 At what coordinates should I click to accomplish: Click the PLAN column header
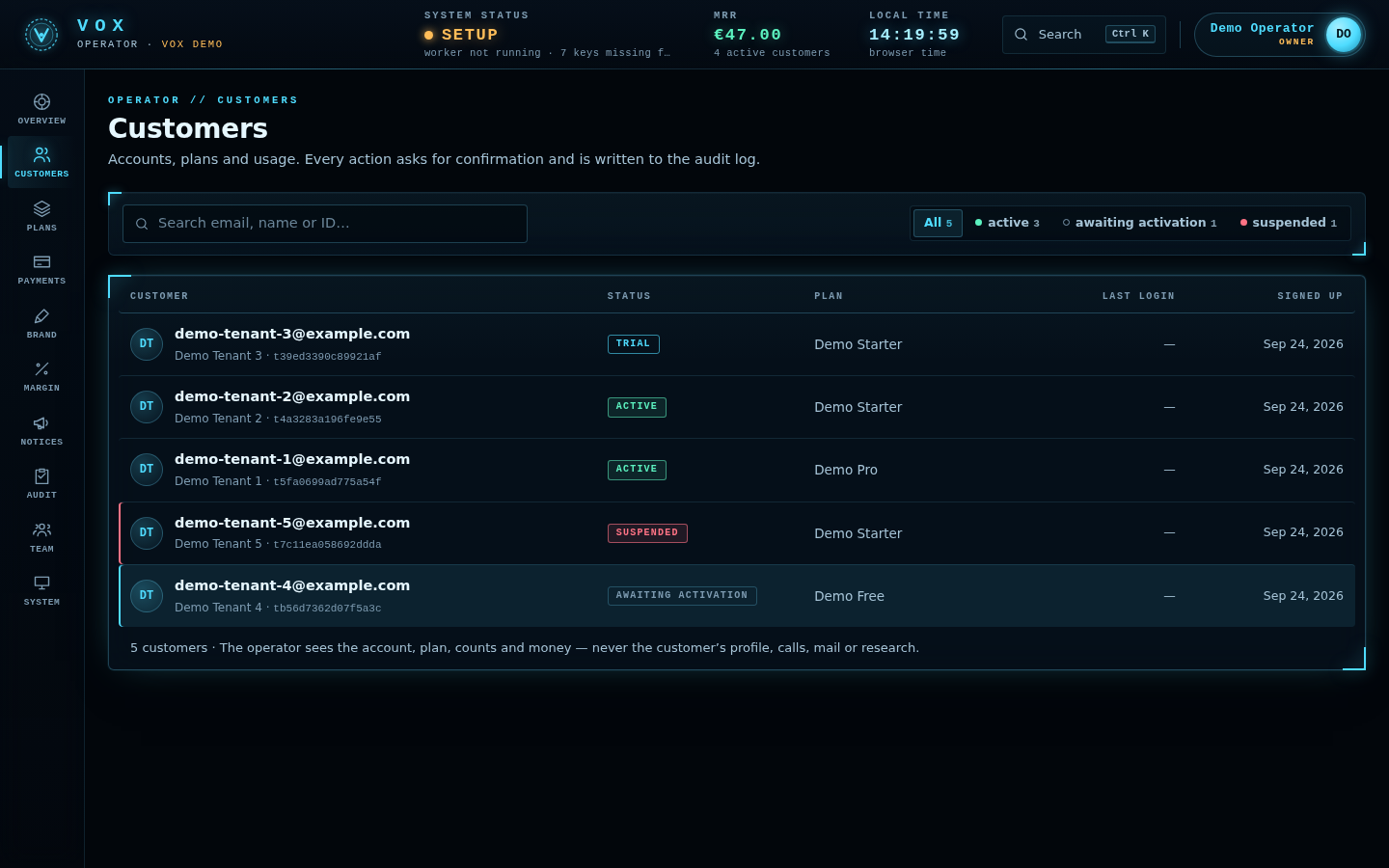pos(829,296)
